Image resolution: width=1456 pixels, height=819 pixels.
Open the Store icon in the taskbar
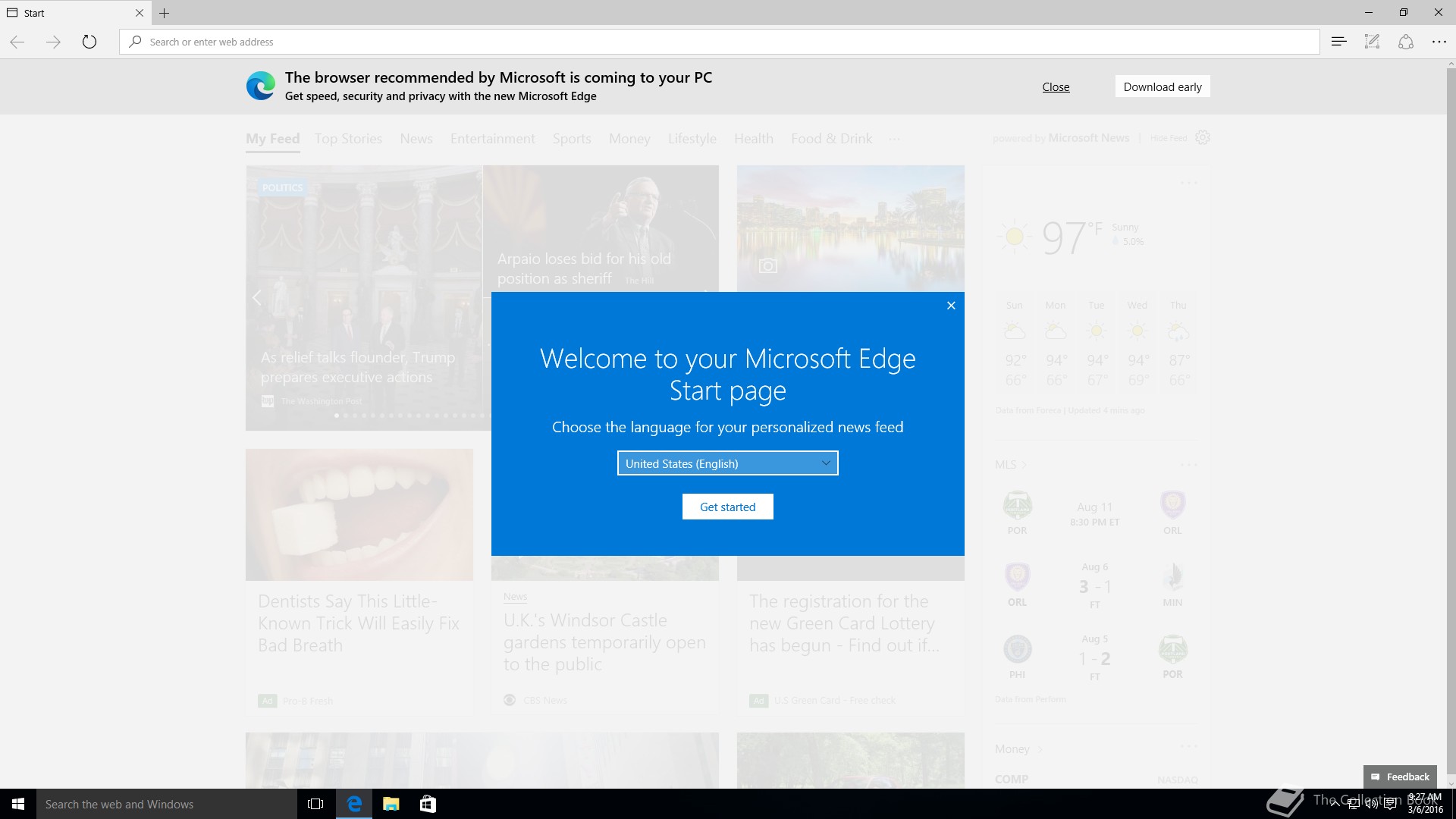pyautogui.click(x=428, y=804)
